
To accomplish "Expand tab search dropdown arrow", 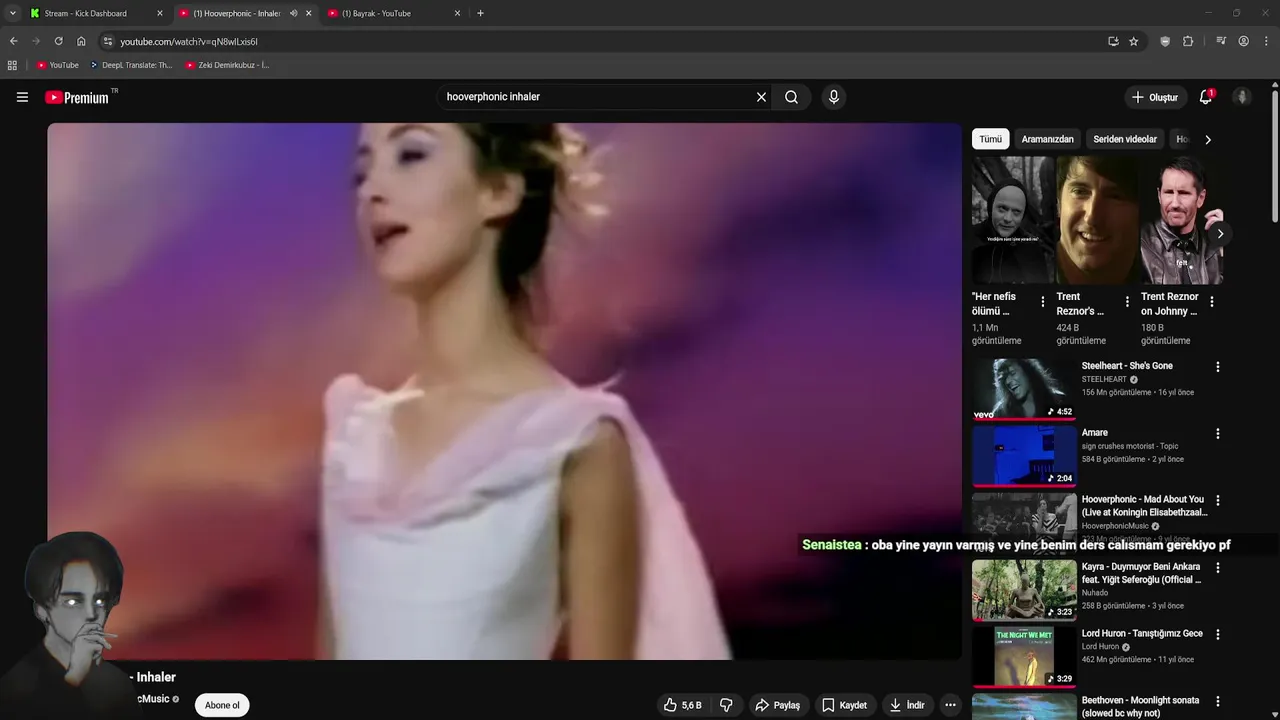I will pos(12,13).
